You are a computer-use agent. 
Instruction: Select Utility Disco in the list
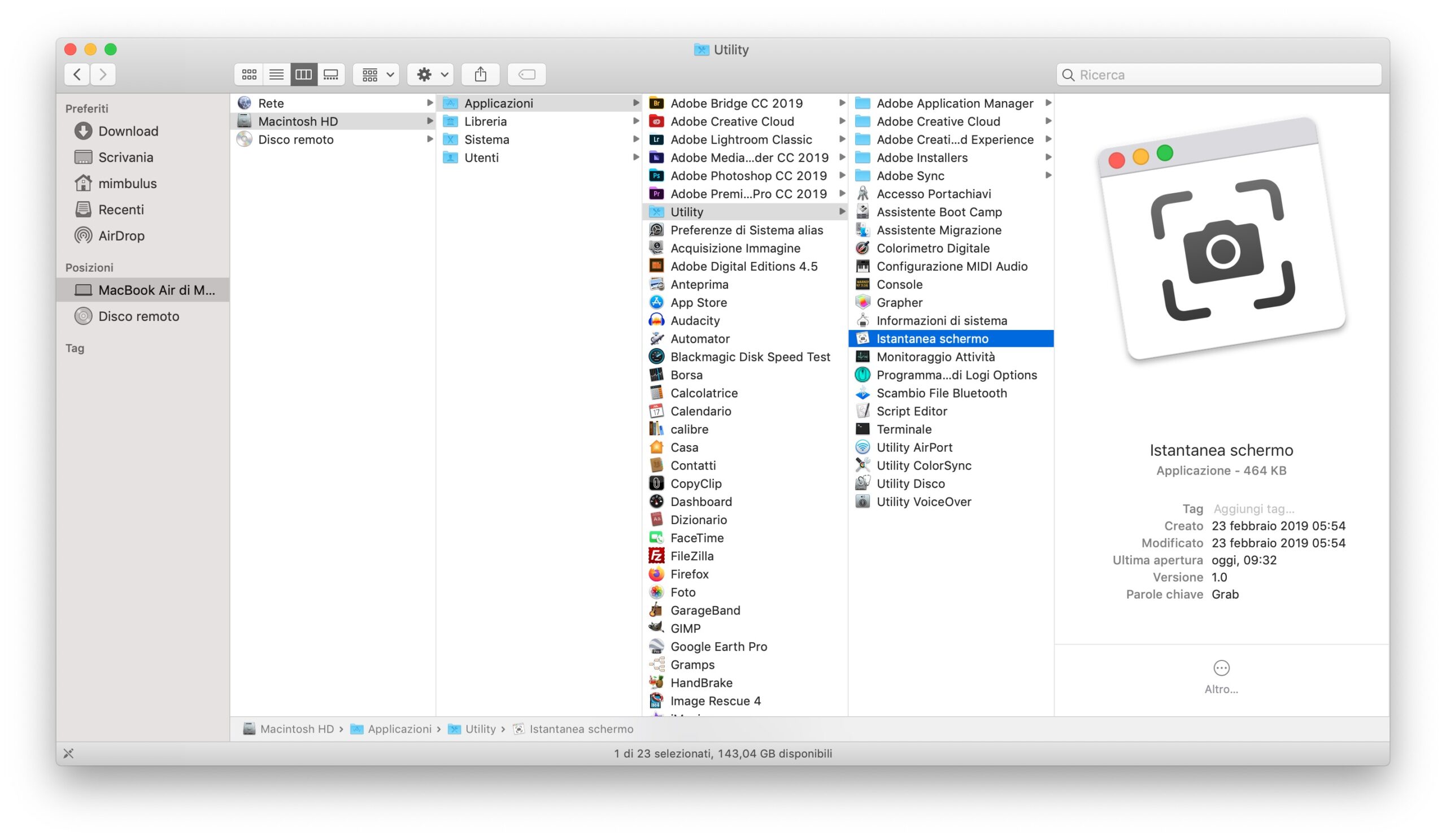910,484
